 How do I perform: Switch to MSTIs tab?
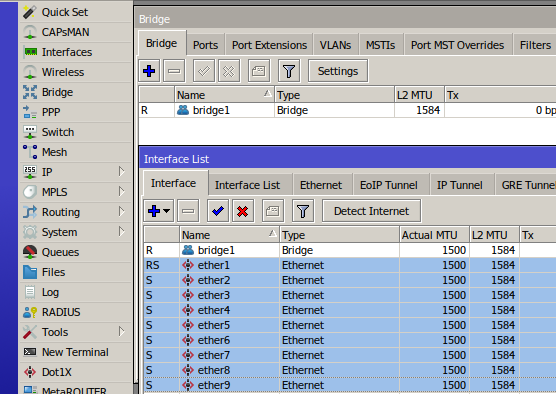pyautogui.click(x=380, y=45)
